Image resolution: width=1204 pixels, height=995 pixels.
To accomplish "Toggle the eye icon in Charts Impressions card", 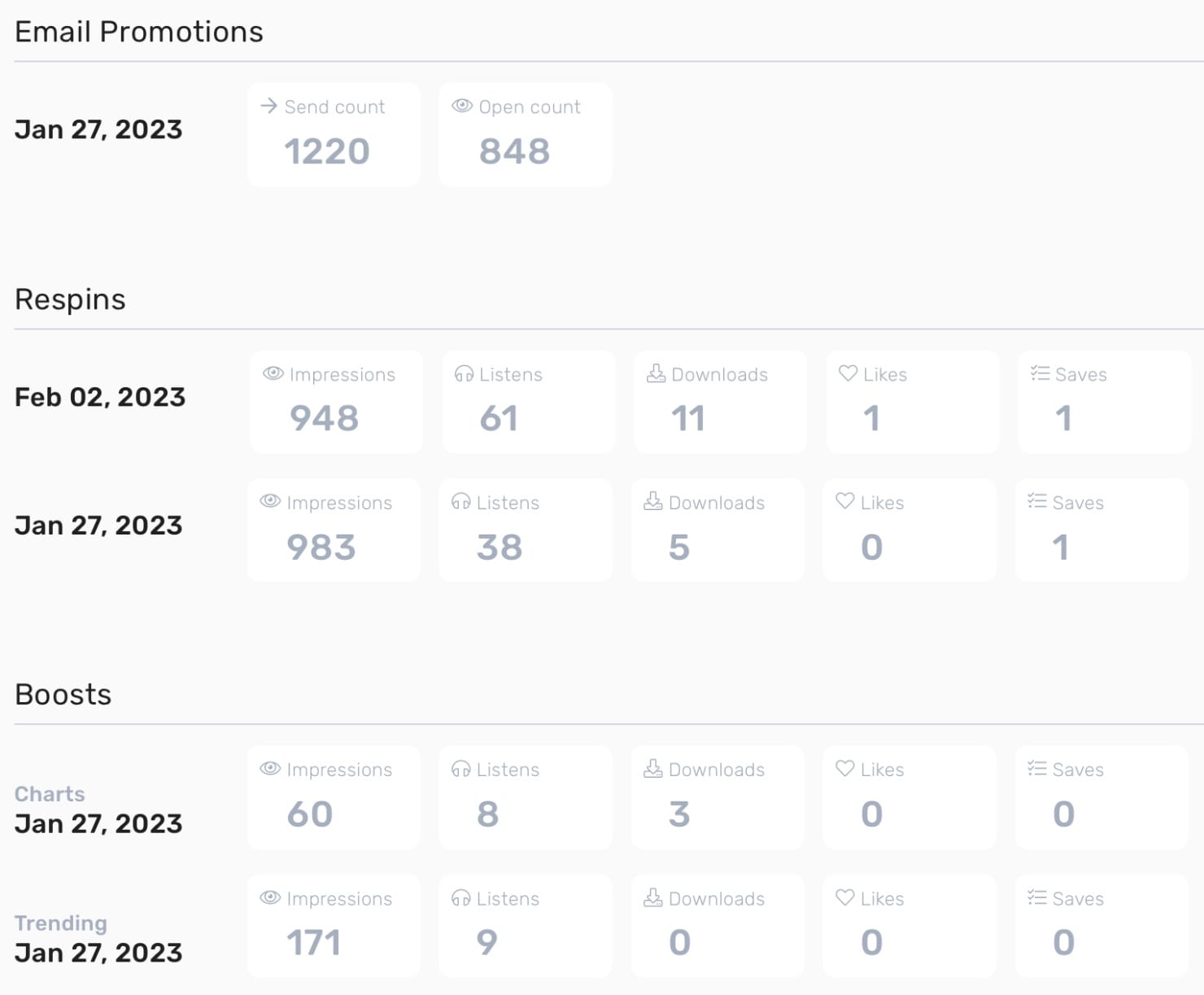I will [269, 769].
